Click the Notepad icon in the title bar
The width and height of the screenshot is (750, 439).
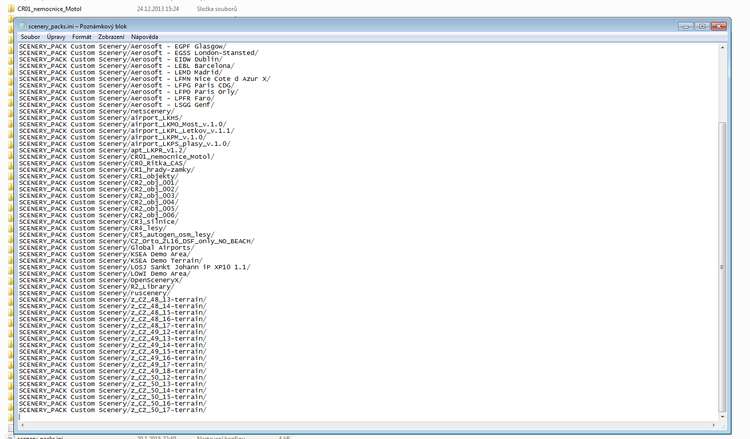coord(22,26)
